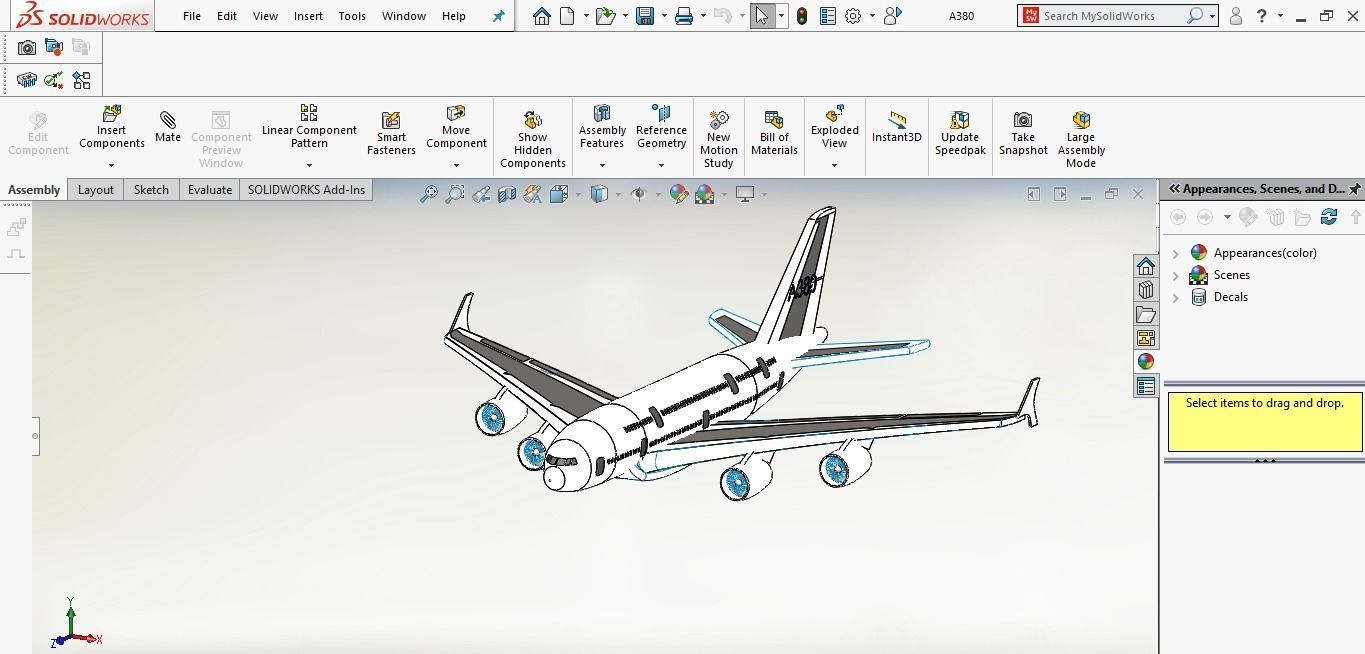The height and width of the screenshot is (654, 1365).
Task: Open Assembly Features tool
Action: pos(602,127)
